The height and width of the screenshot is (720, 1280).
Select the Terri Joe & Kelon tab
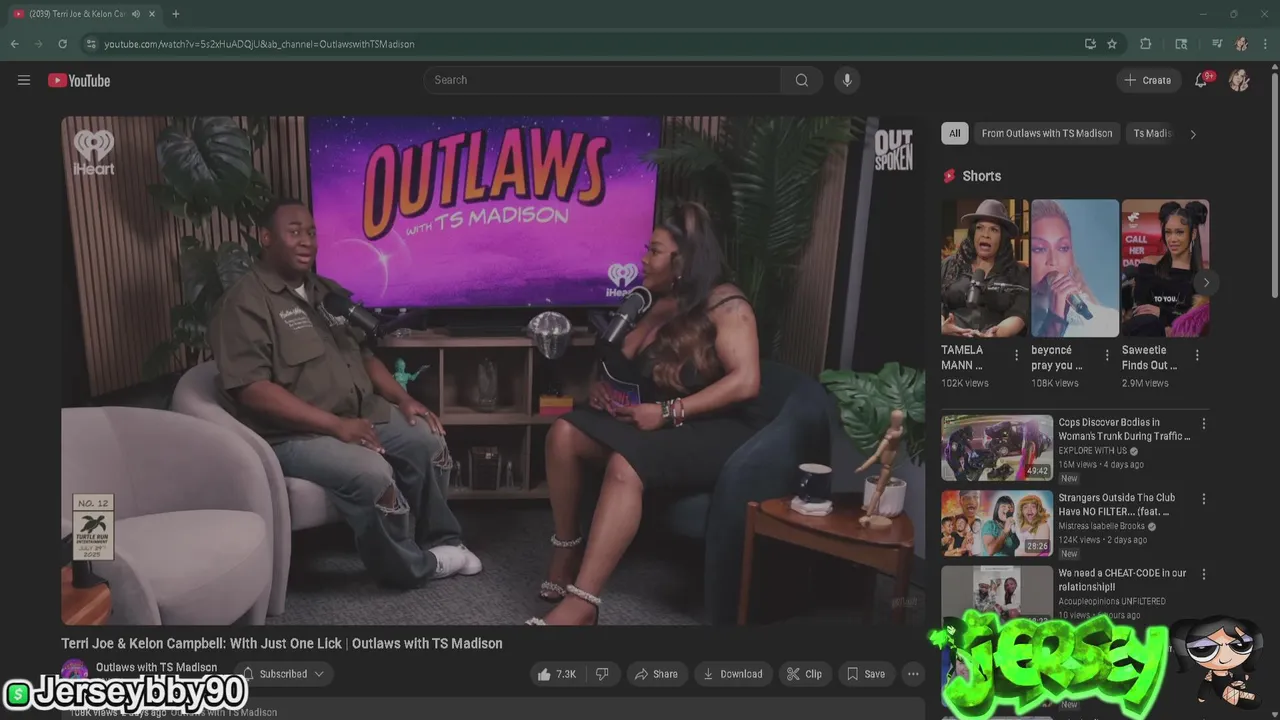coord(77,14)
